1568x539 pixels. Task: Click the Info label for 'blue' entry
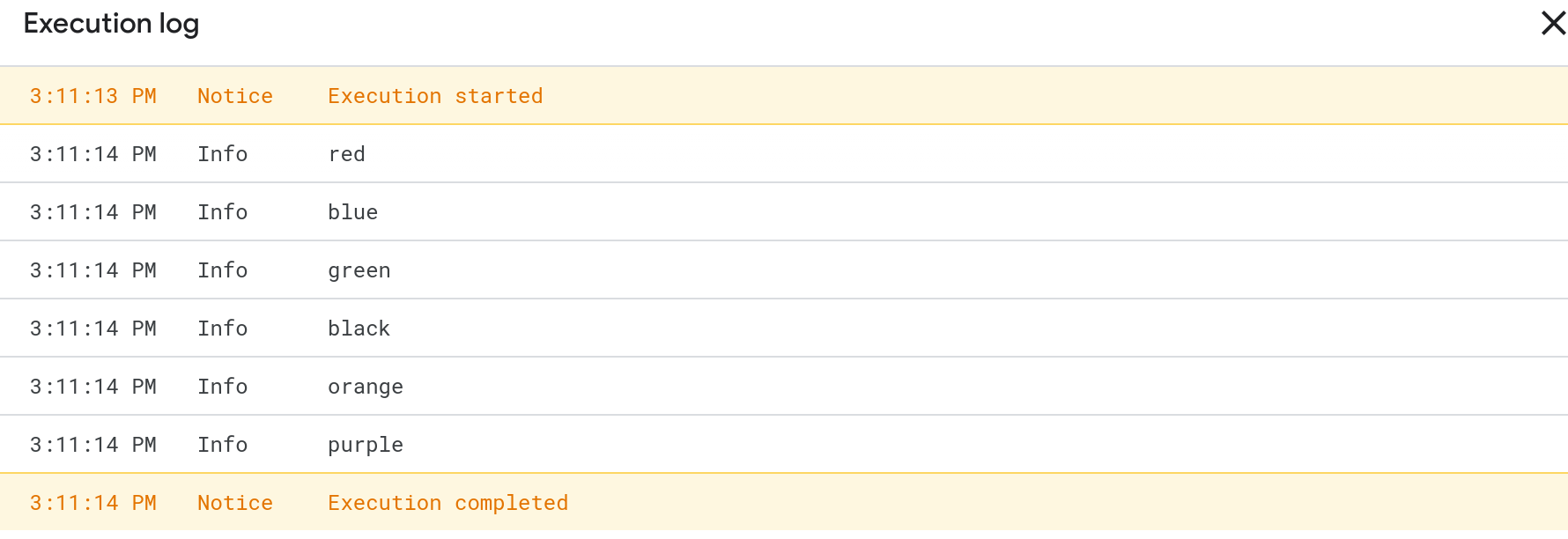tap(222, 212)
